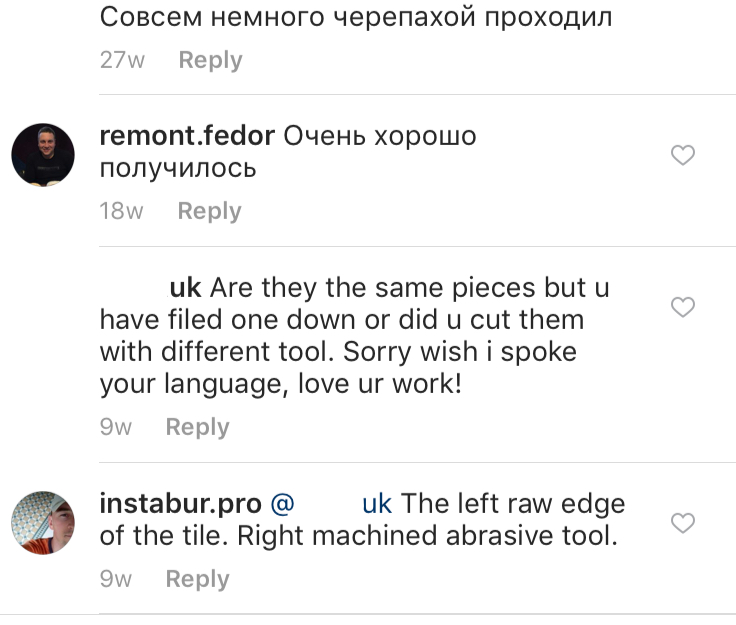The image size is (736, 625).
Task: Select the '18w' timestamp under remont.fedor
Action: pos(122,211)
